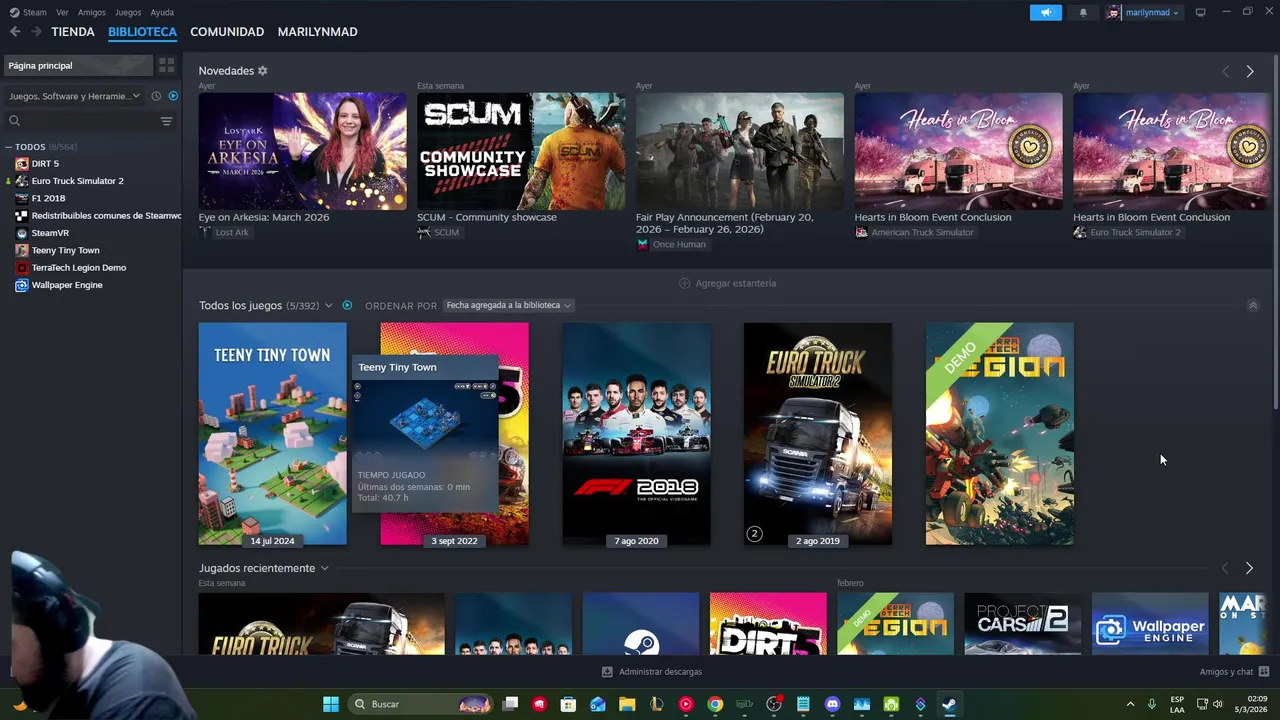Select F1 2018 in the sidebar list
The height and width of the screenshot is (720, 1280).
pos(48,198)
